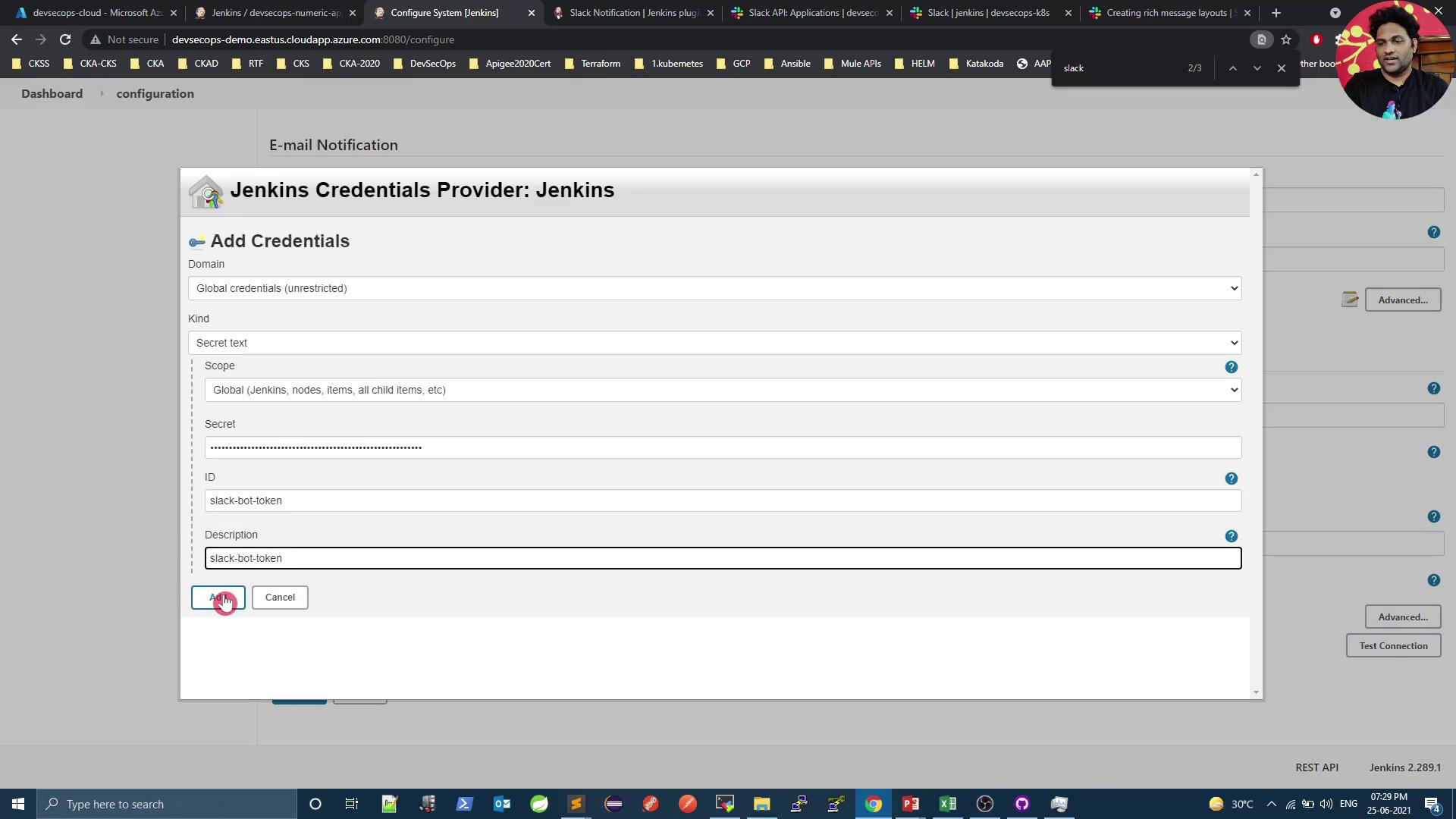Click the Test Connection button
1456x819 pixels.
pyautogui.click(x=1393, y=646)
